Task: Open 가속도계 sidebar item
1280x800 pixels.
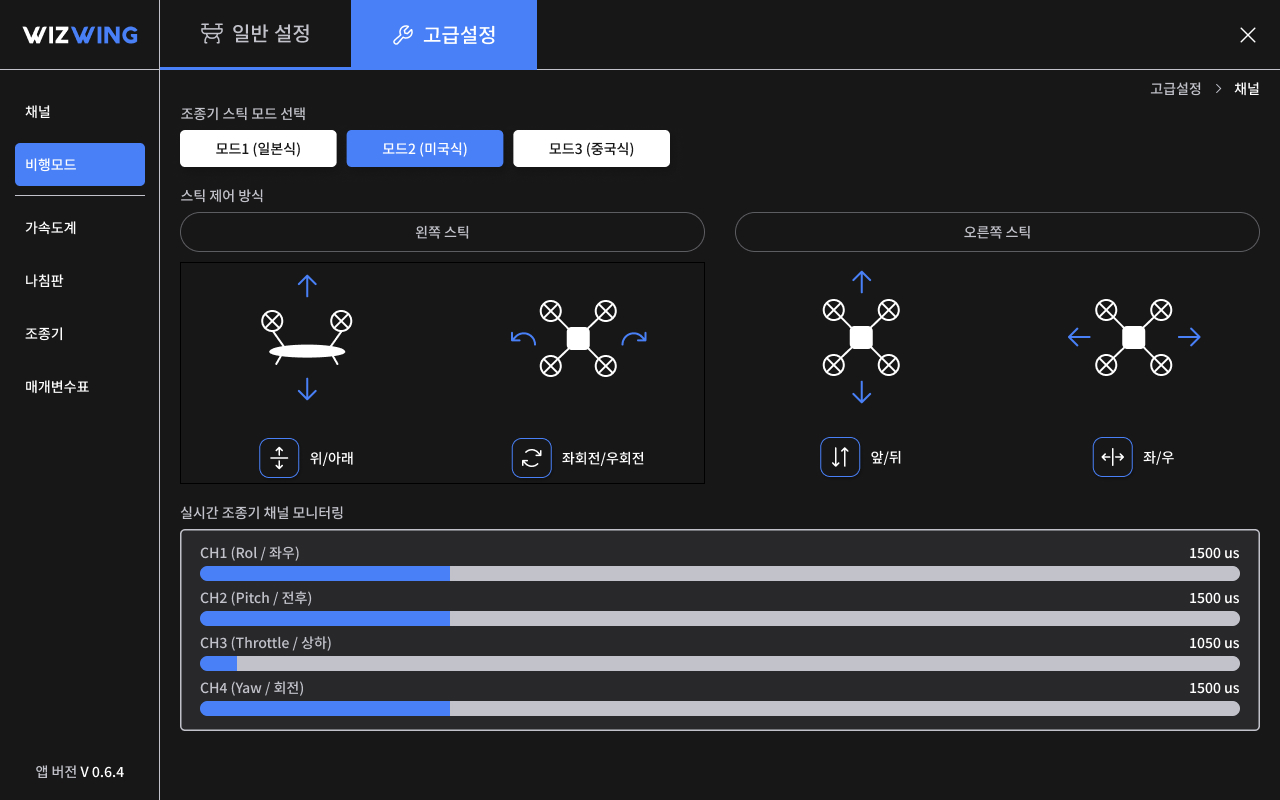Action: [x=80, y=228]
